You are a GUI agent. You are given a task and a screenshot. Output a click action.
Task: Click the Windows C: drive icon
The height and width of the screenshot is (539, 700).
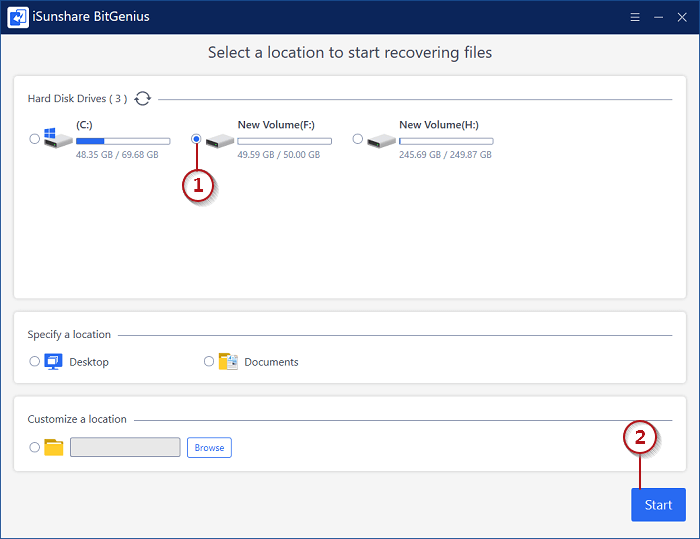(x=57, y=139)
